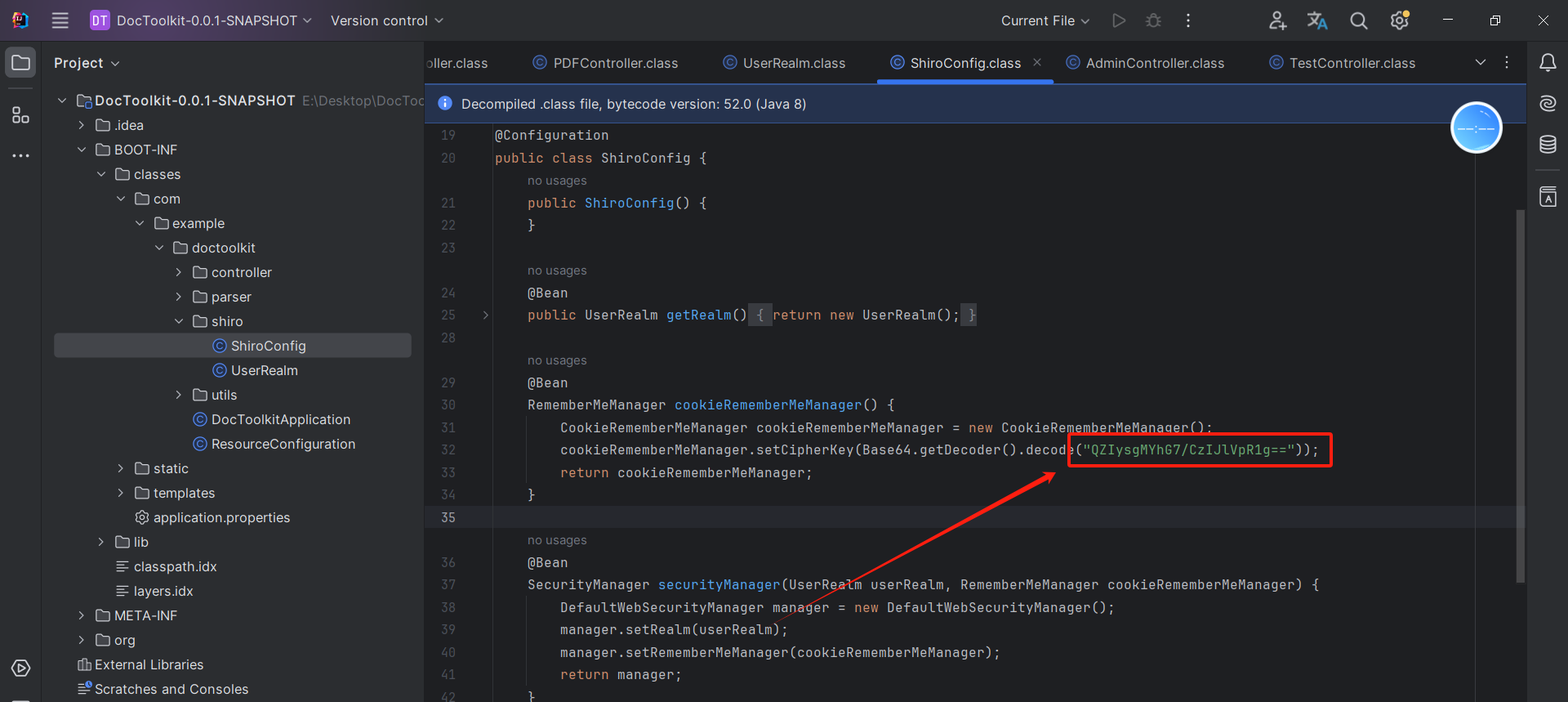
Task: Select External Libraries node
Action: (140, 664)
